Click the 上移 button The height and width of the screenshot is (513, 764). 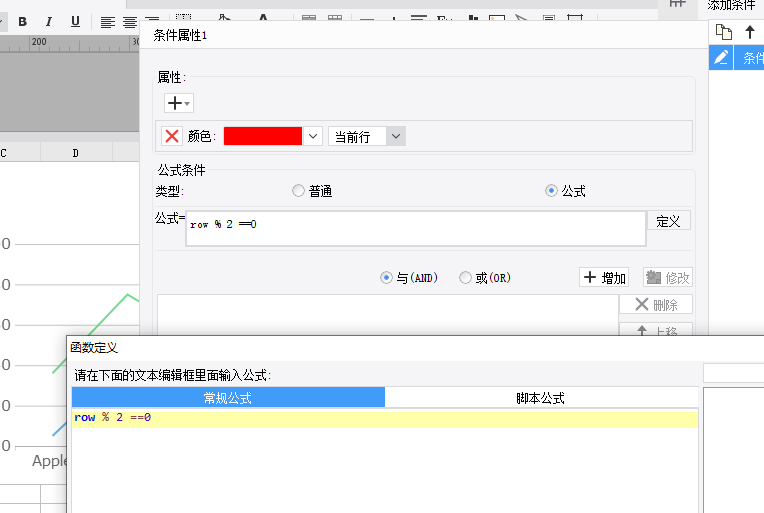656,329
